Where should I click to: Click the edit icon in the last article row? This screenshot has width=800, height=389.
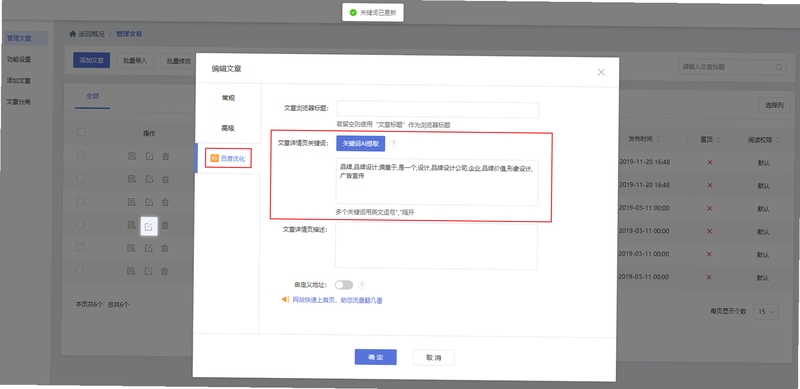point(148,271)
